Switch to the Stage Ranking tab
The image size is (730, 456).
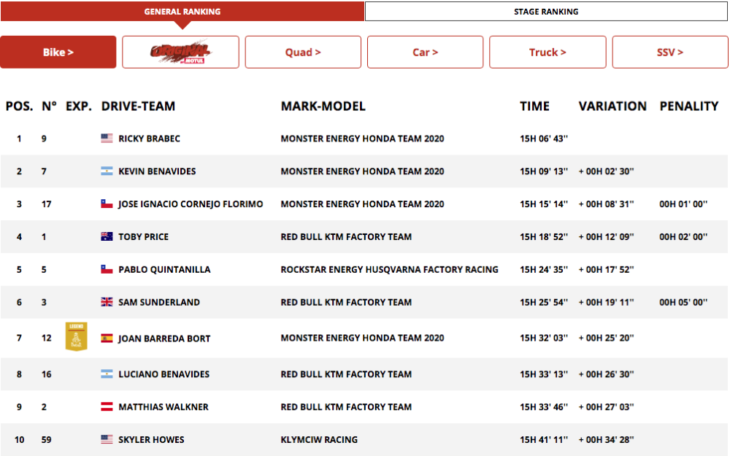coord(546,12)
